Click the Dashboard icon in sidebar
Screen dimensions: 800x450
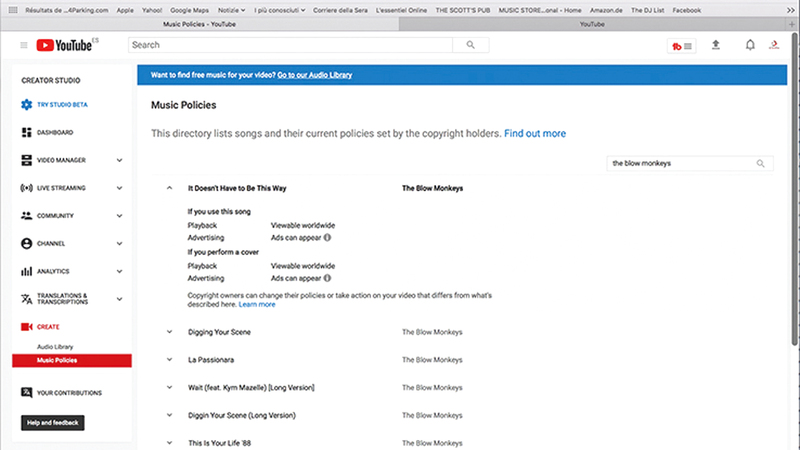pyautogui.click(x=27, y=132)
